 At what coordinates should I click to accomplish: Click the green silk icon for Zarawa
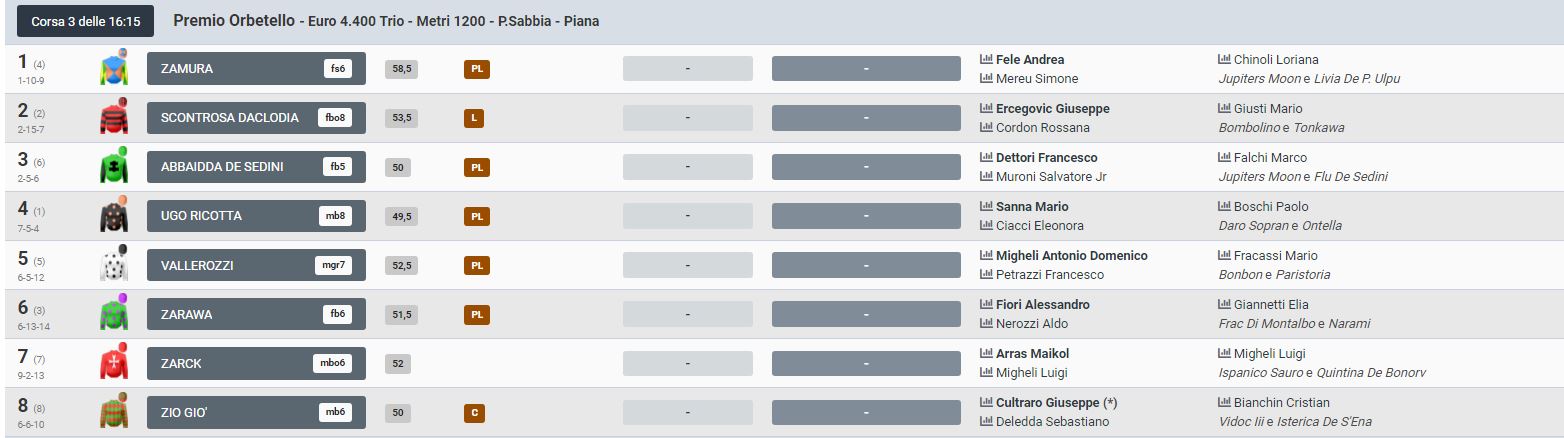[114, 314]
